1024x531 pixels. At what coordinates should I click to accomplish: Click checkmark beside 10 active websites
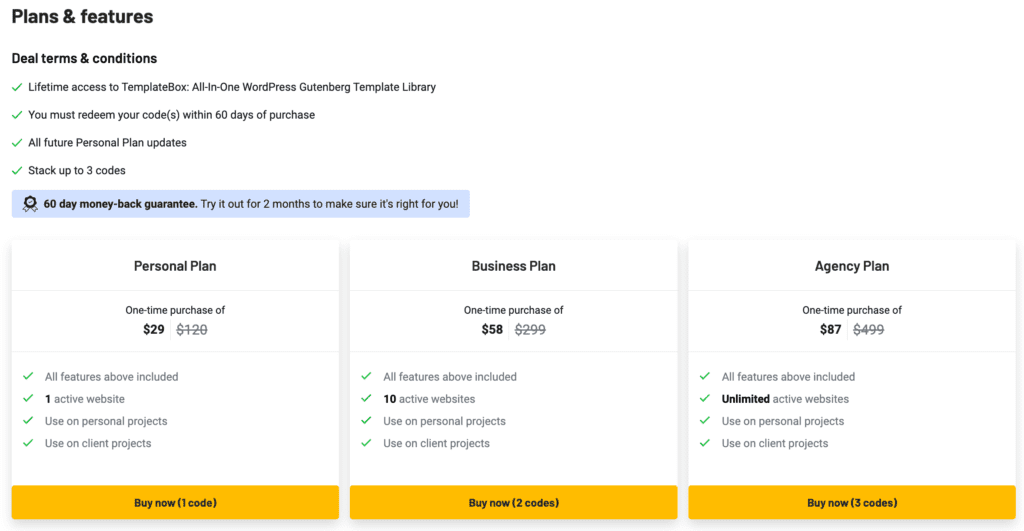click(366, 398)
